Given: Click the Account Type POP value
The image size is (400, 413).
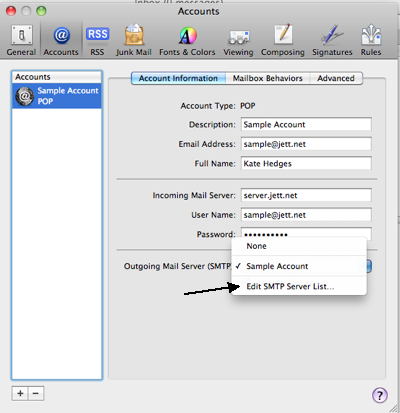Looking at the screenshot, I should 248,106.
